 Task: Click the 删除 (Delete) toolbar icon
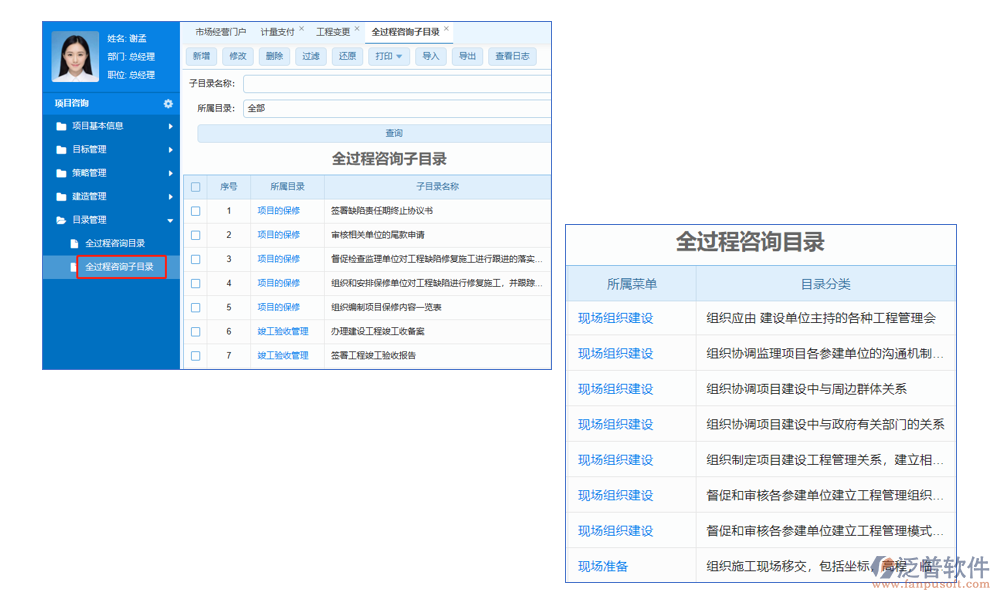click(x=274, y=56)
